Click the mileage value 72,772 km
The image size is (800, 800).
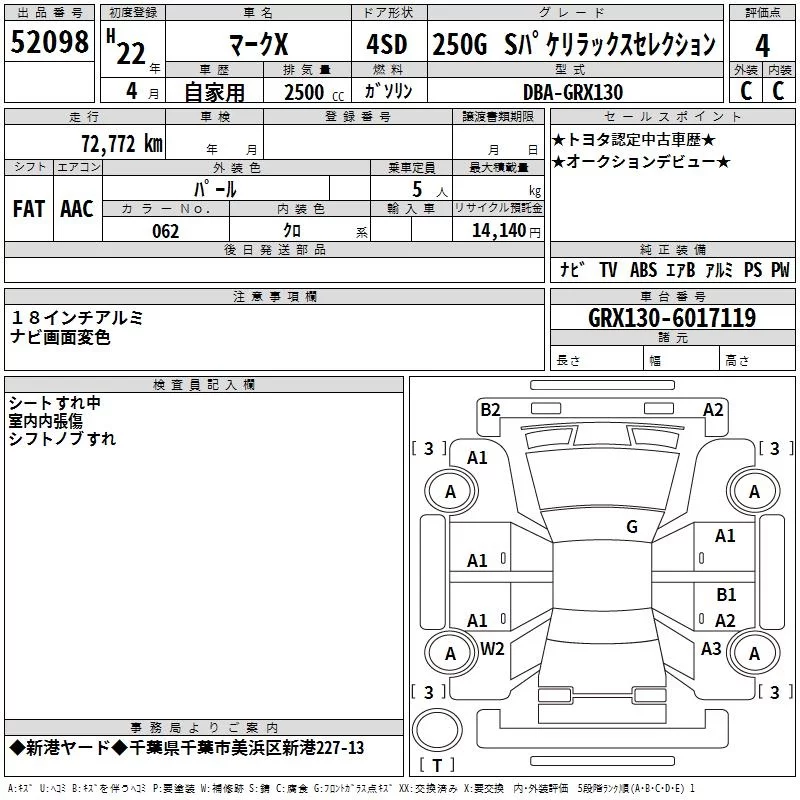click(122, 144)
